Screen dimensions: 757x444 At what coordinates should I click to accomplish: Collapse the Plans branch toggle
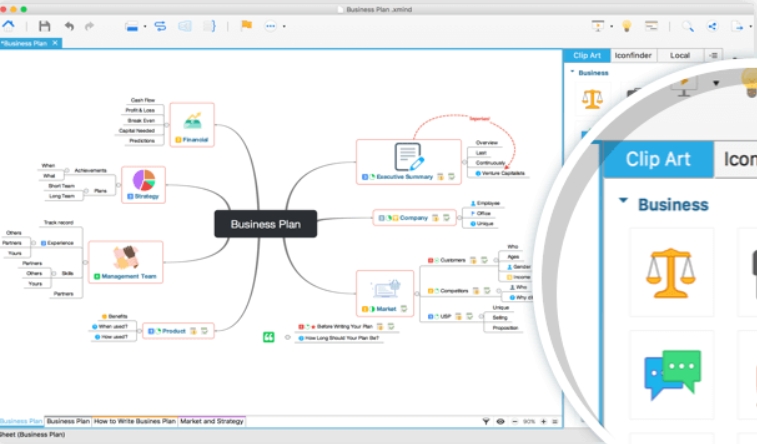point(86,191)
